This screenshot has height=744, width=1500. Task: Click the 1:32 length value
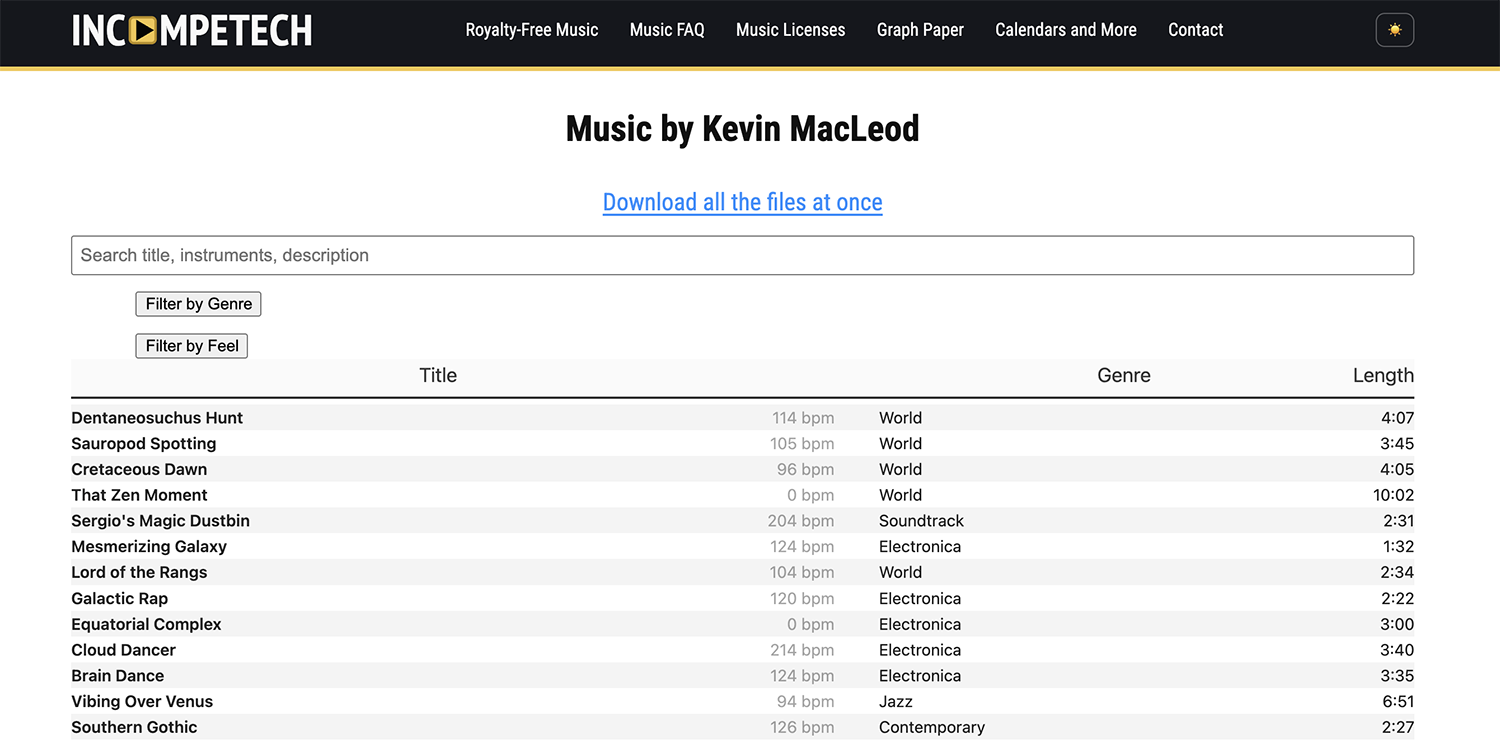coord(1398,547)
